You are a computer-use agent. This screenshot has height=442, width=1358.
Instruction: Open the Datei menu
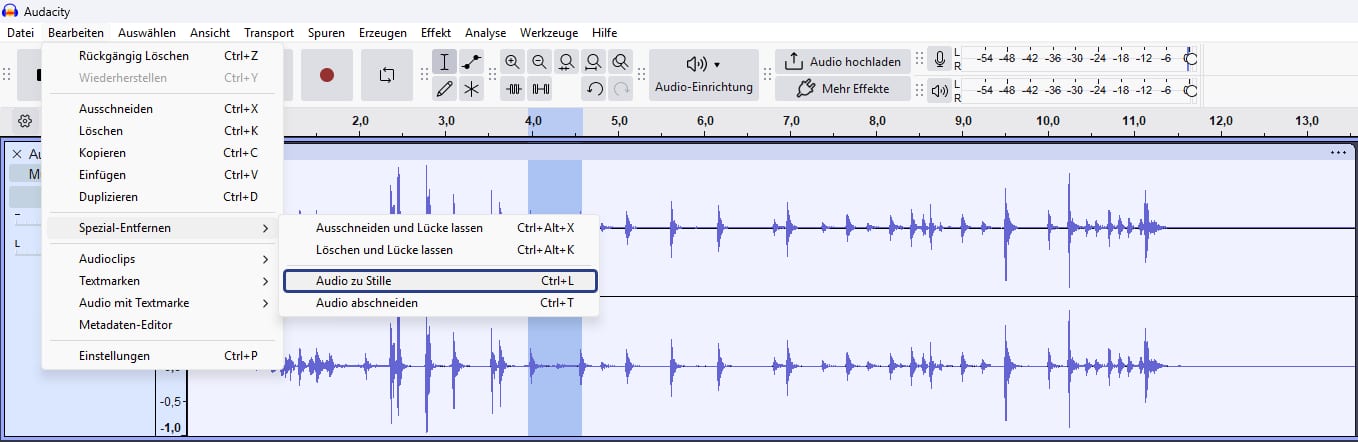[x=20, y=33]
